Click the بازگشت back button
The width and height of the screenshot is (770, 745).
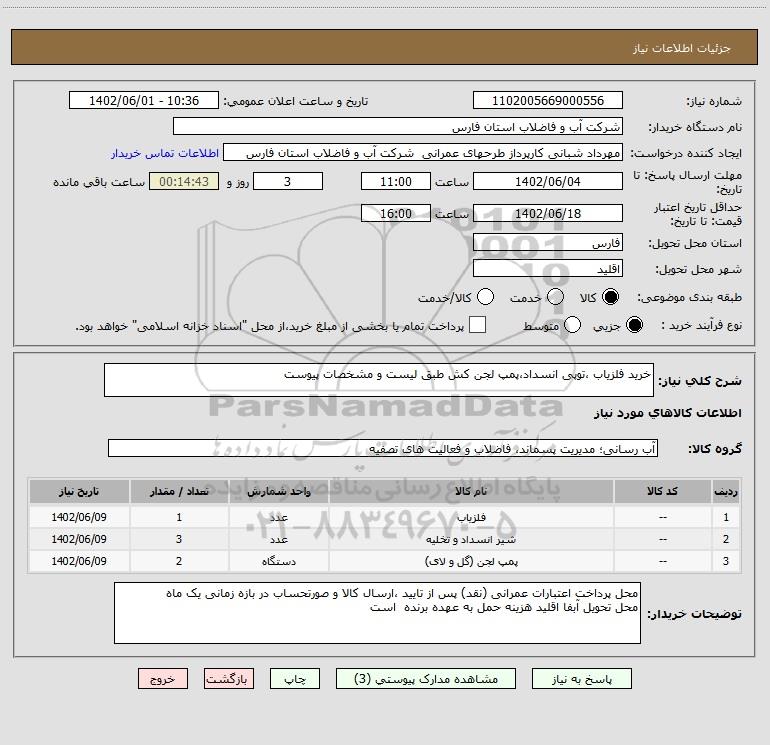(x=229, y=679)
